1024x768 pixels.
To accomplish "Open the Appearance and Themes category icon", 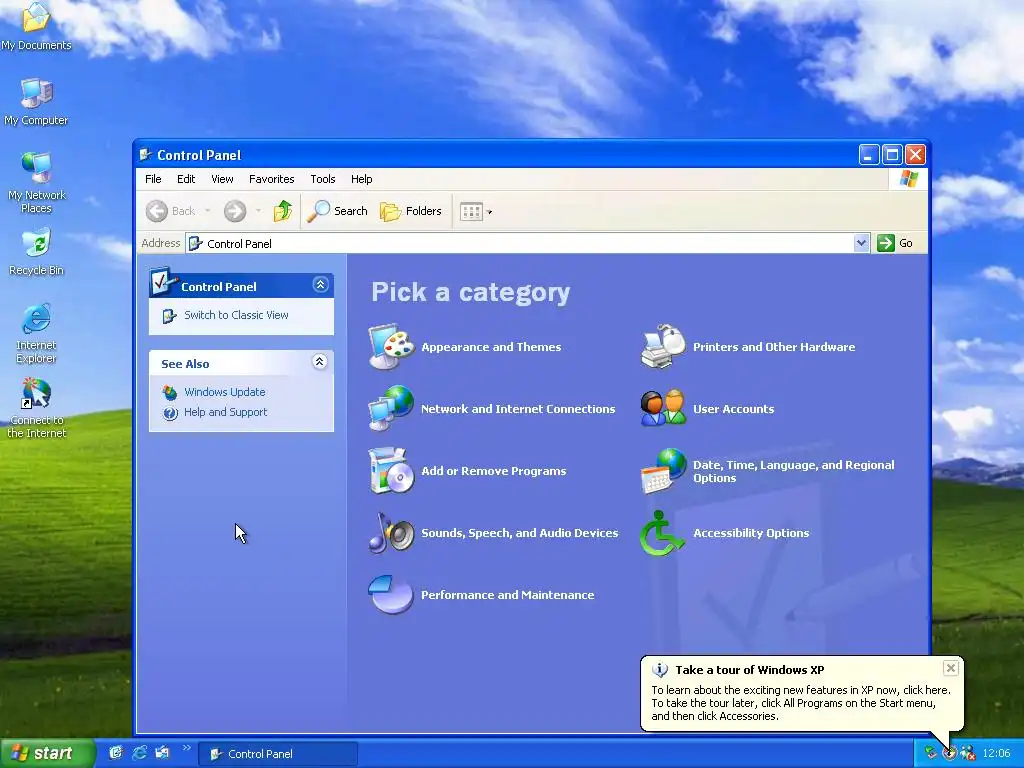I will (x=391, y=347).
